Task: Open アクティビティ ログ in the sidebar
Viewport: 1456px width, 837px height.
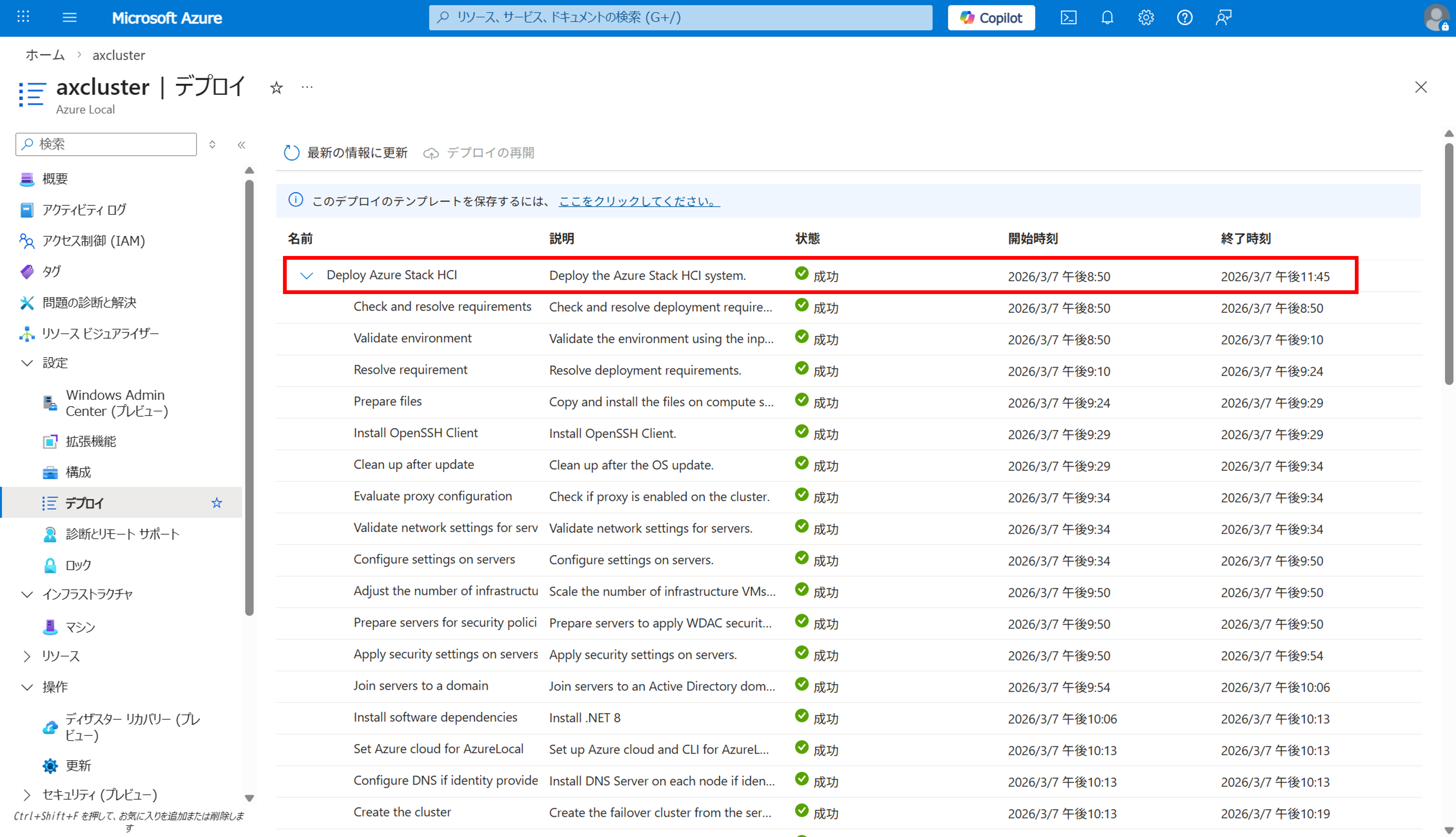Action: (84, 210)
